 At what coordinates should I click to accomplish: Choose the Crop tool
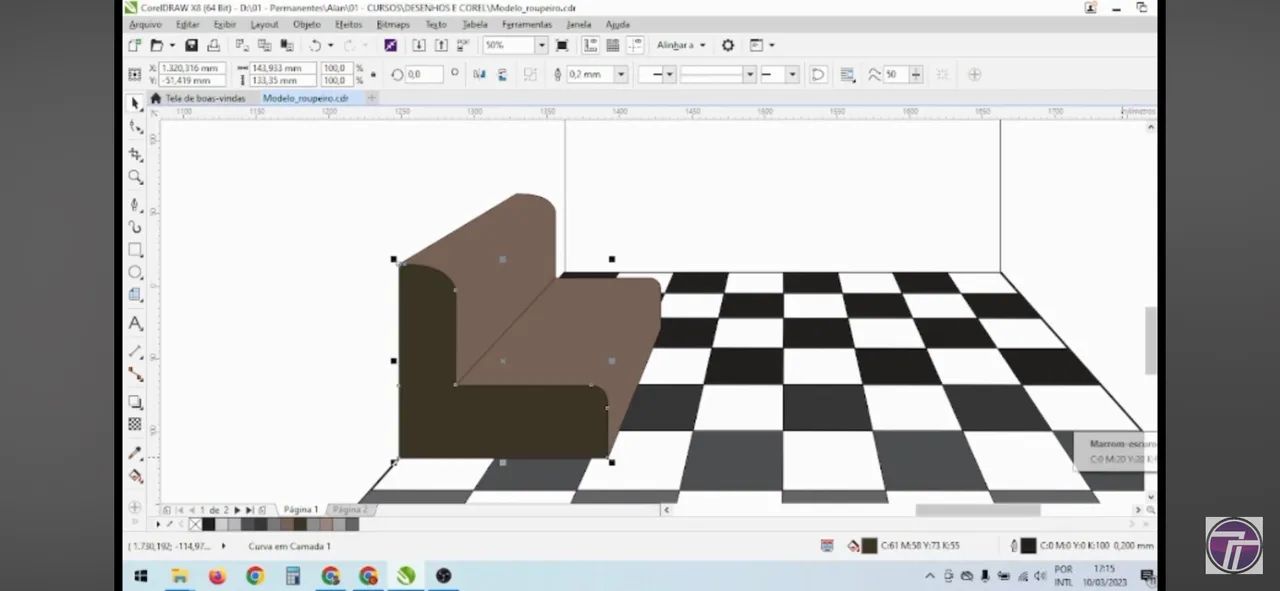135,154
